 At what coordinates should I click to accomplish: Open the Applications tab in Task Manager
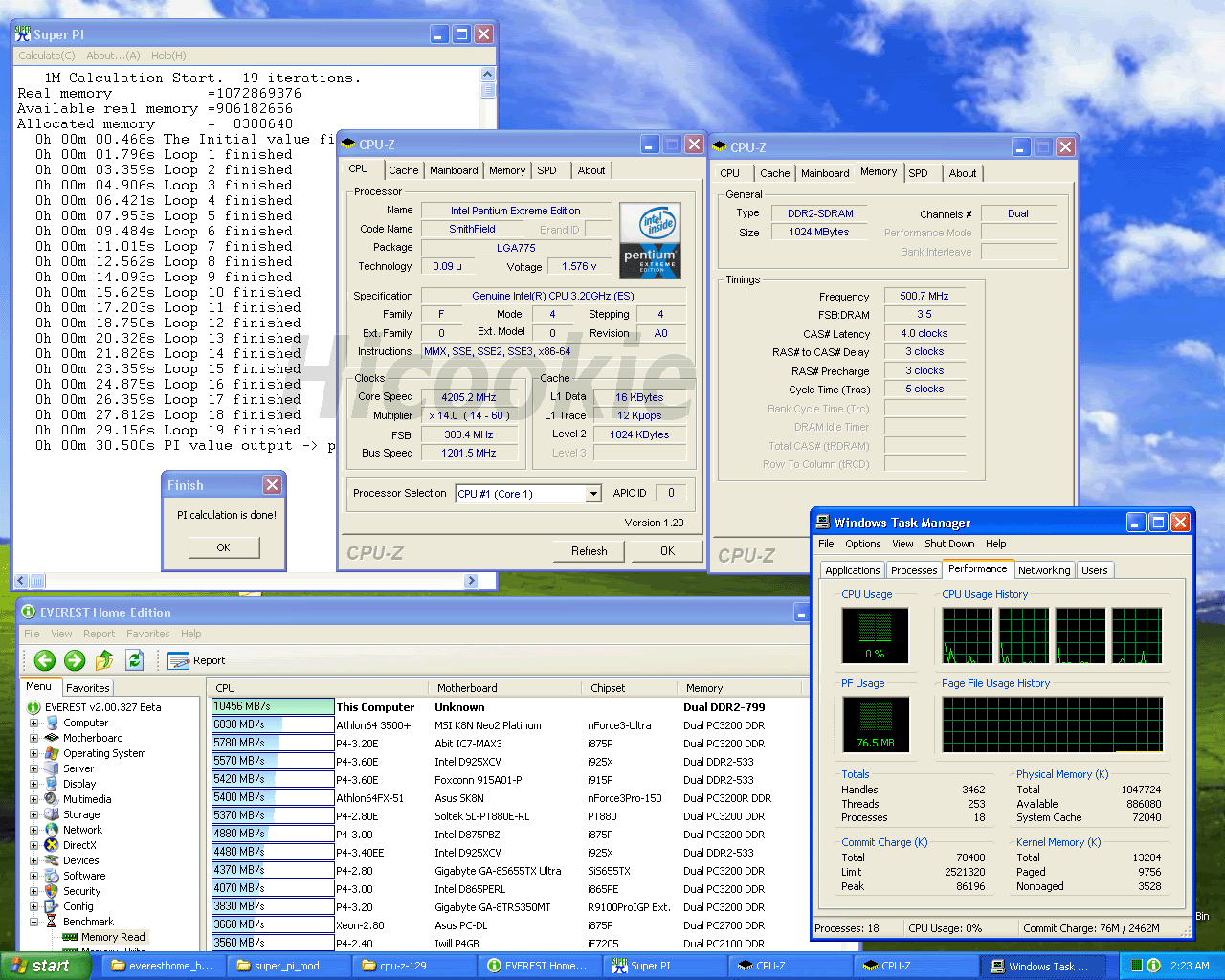point(852,570)
